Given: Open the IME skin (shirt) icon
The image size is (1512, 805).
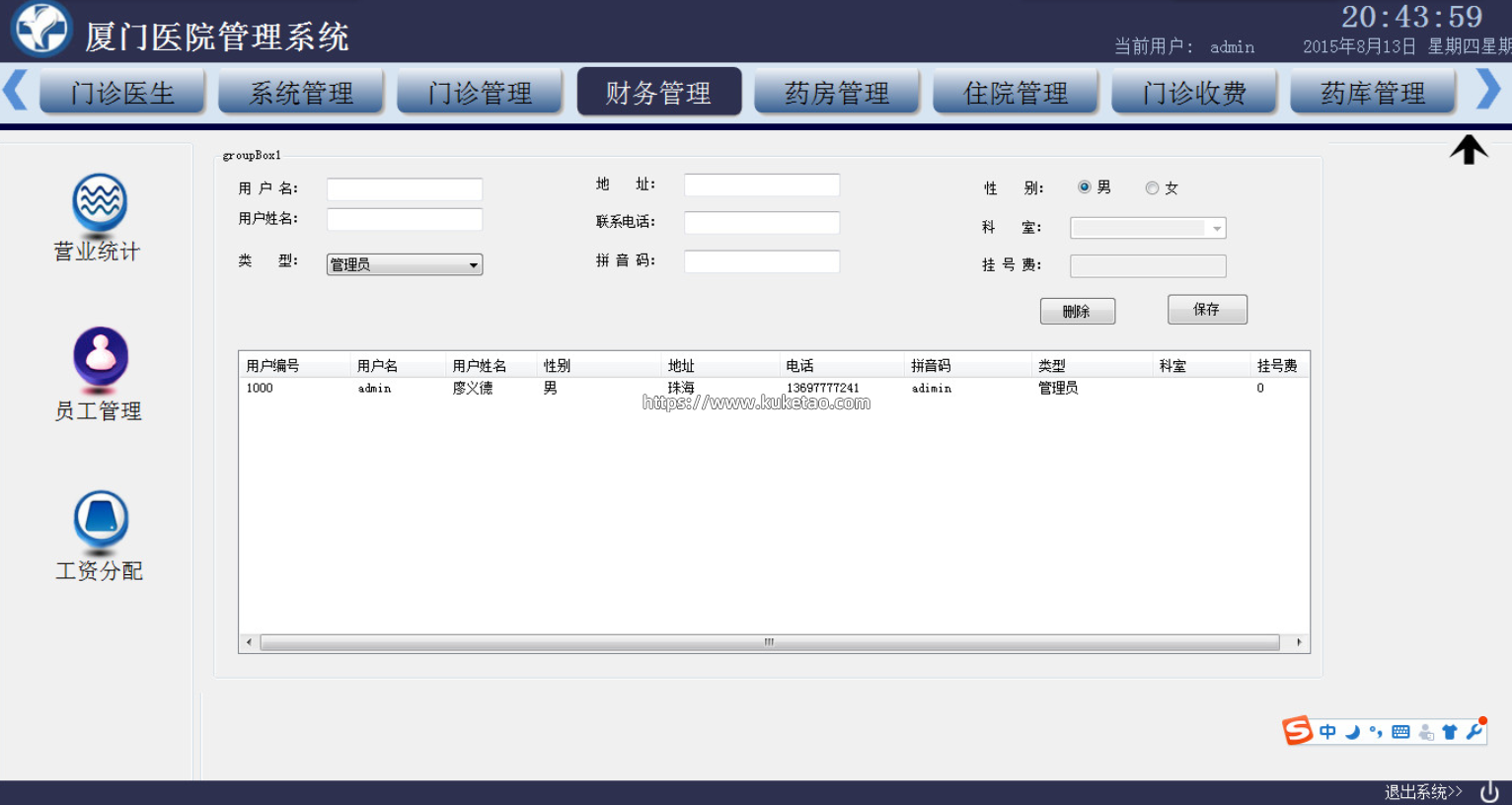Looking at the screenshot, I should 1450,732.
